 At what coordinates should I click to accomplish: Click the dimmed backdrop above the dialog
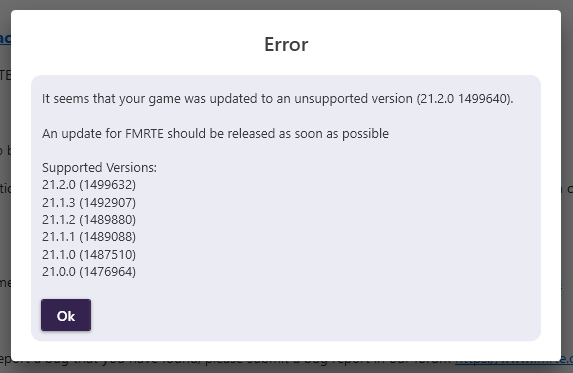pyautogui.click(x=286, y=4)
